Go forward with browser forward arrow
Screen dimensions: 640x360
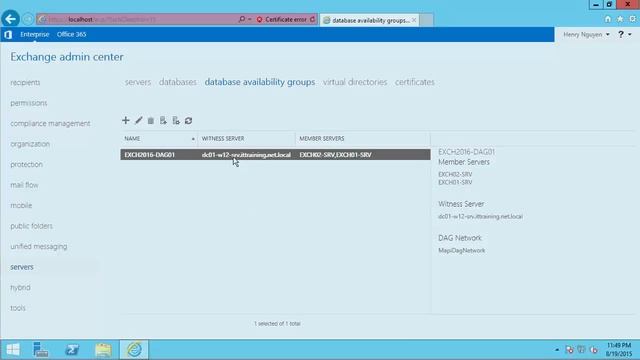pos(28,19)
